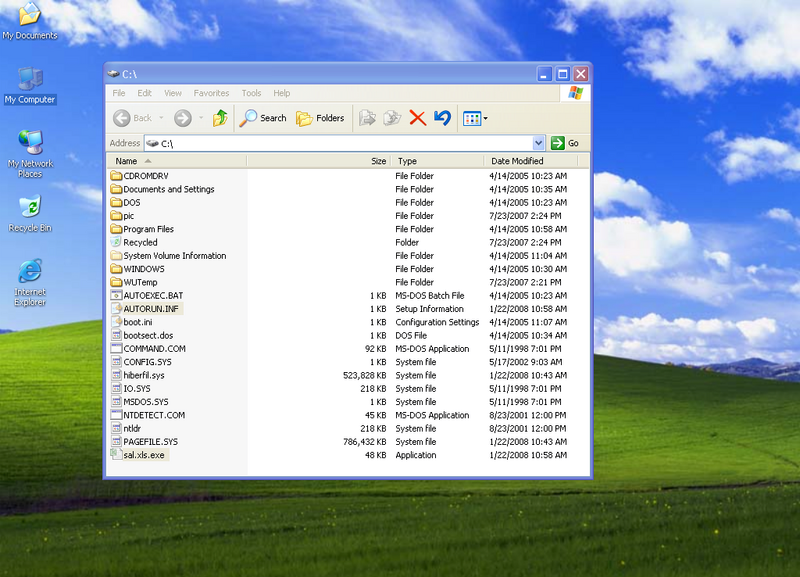Open the File menu

(x=119, y=93)
